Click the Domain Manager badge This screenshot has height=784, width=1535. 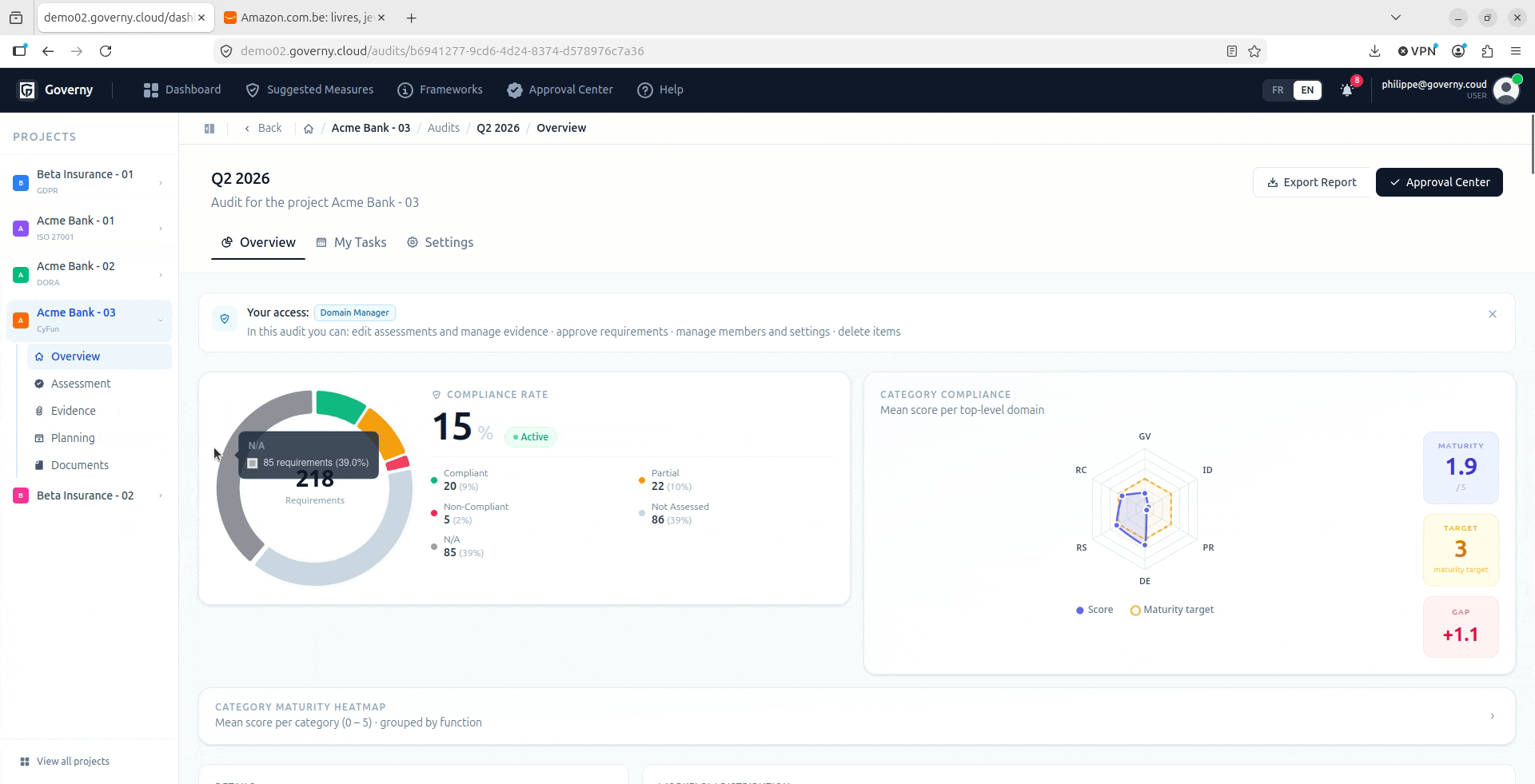[x=354, y=313]
